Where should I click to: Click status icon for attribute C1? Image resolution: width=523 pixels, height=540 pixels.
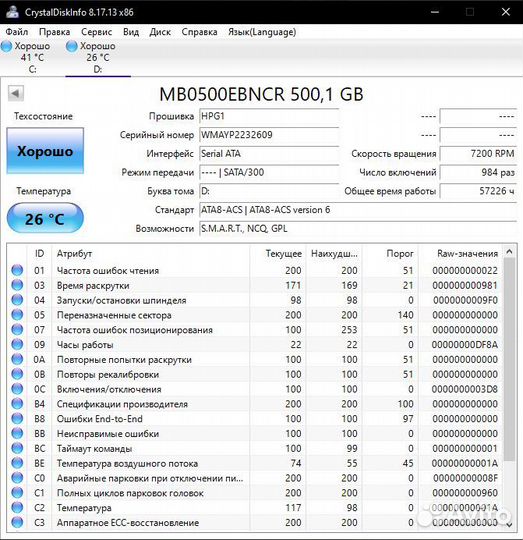(x=17, y=492)
